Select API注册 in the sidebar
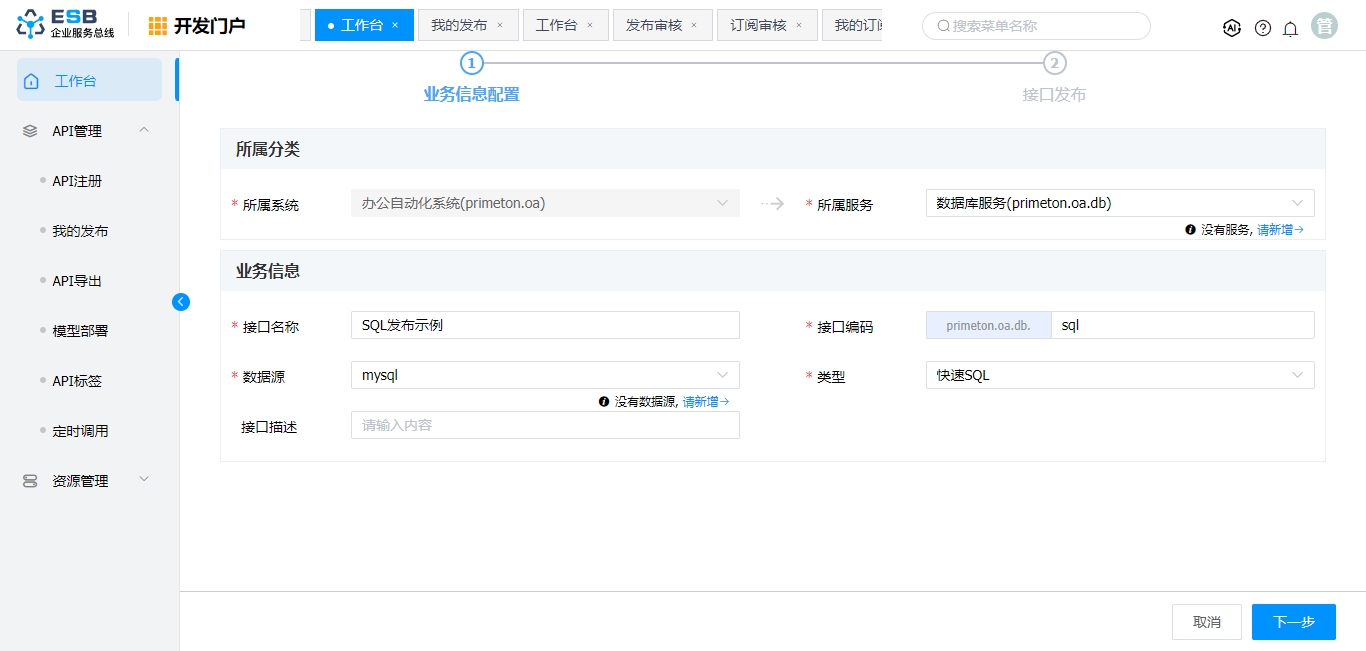The width and height of the screenshot is (1366, 651). coord(77,181)
